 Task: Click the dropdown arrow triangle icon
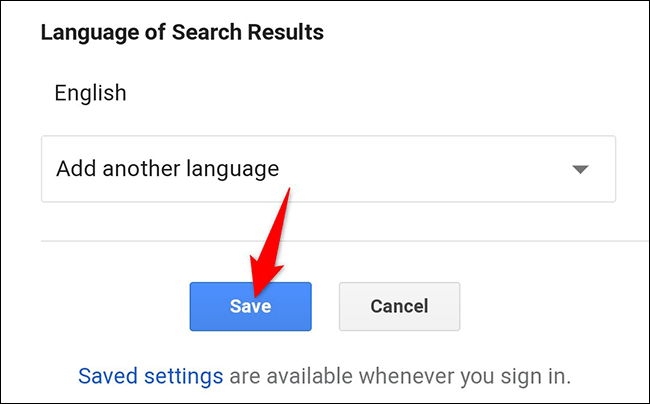580,170
